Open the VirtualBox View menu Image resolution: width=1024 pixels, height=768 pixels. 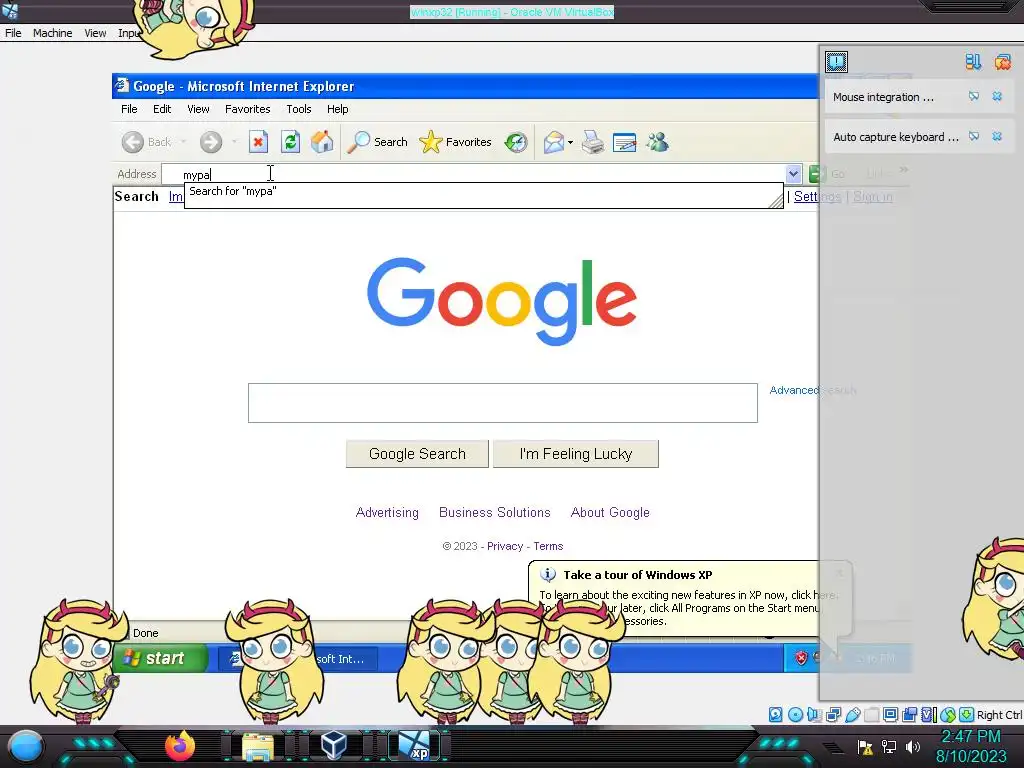pos(95,33)
